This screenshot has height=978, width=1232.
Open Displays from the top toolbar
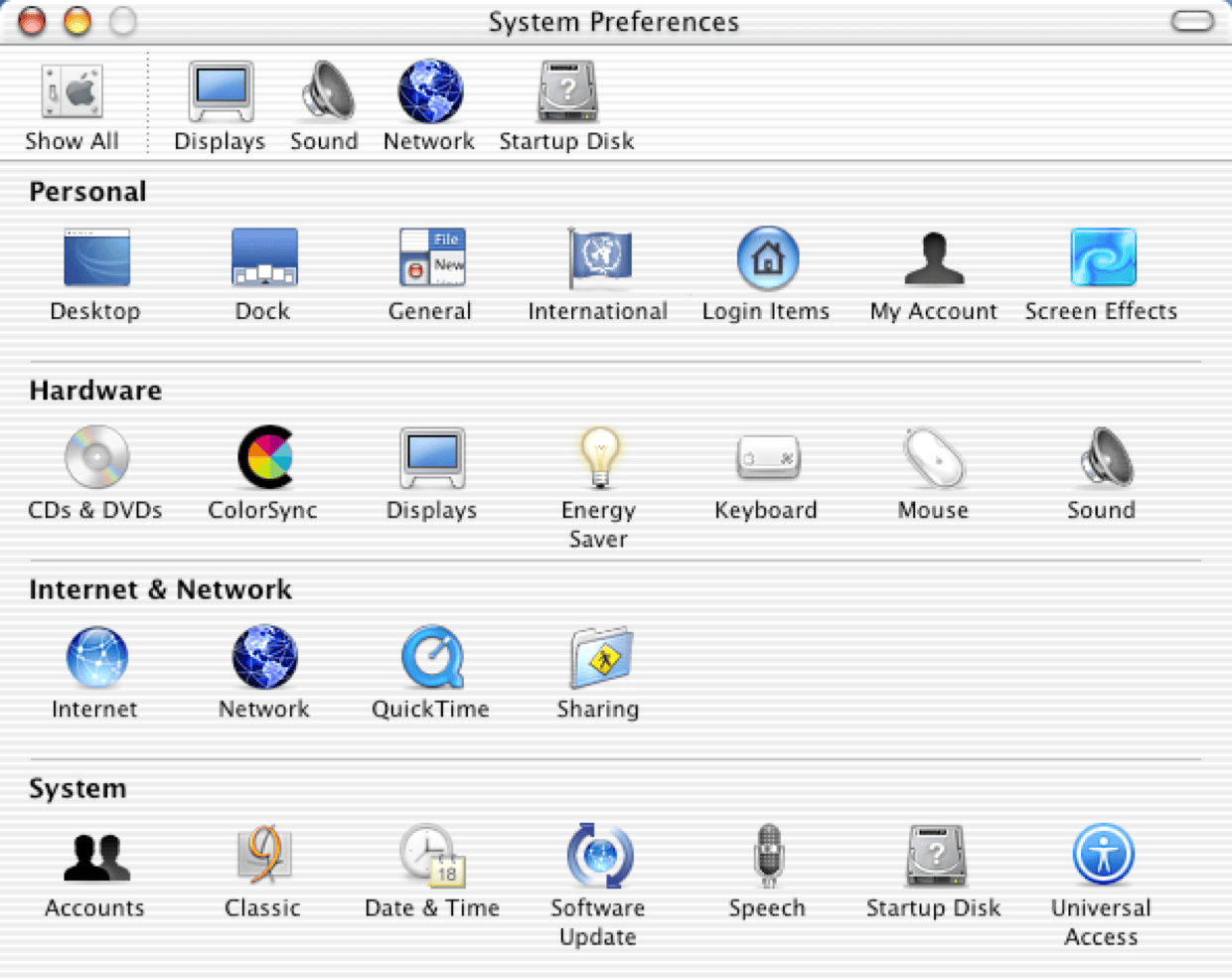[x=221, y=92]
